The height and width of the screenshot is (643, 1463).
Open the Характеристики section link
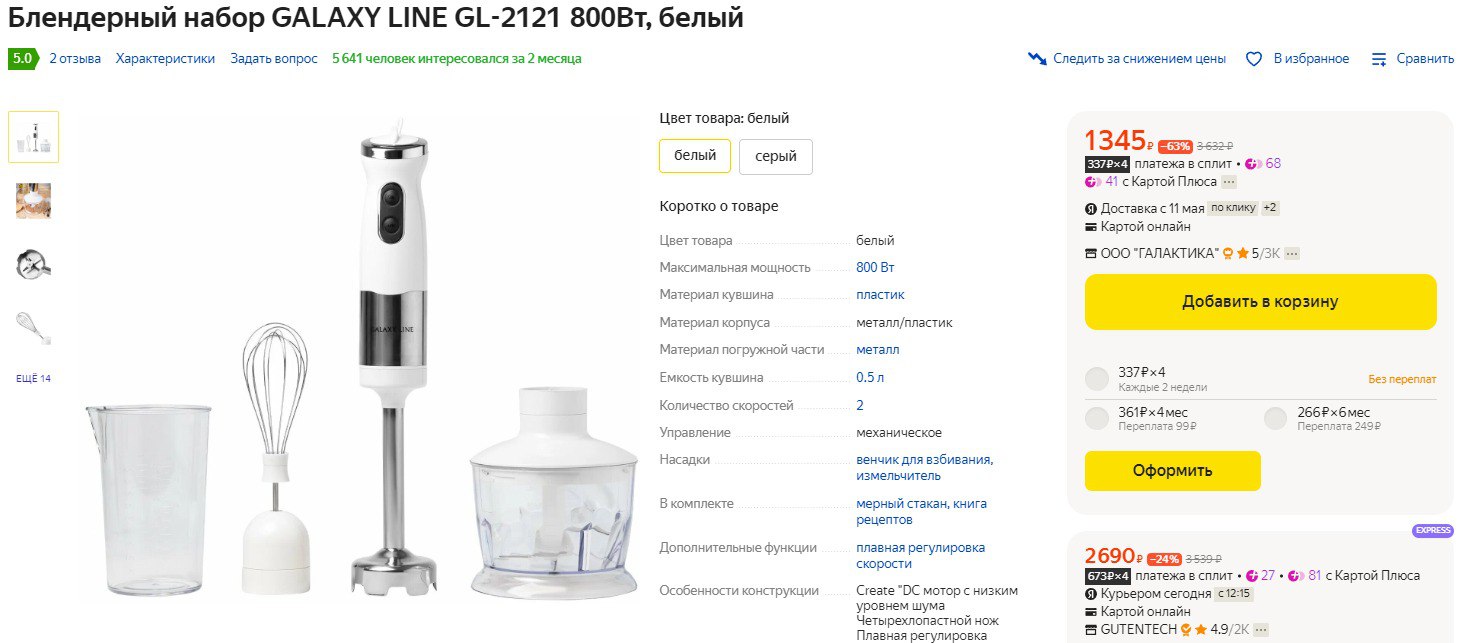pos(165,59)
